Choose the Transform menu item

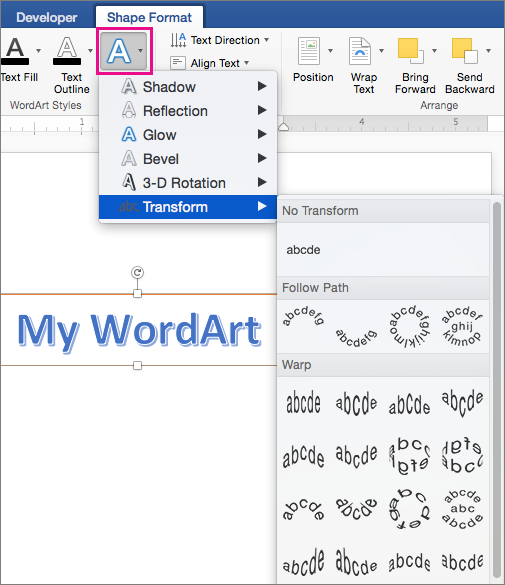point(188,207)
